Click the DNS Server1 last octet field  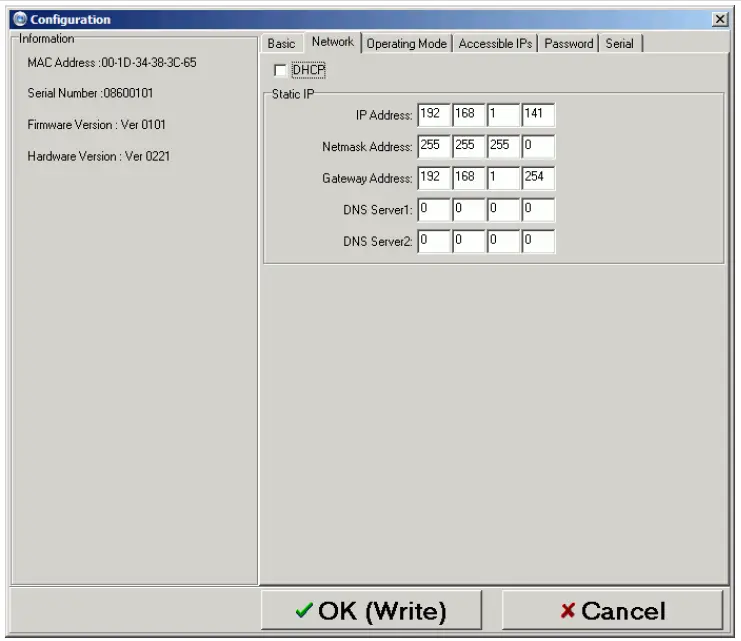click(x=538, y=210)
